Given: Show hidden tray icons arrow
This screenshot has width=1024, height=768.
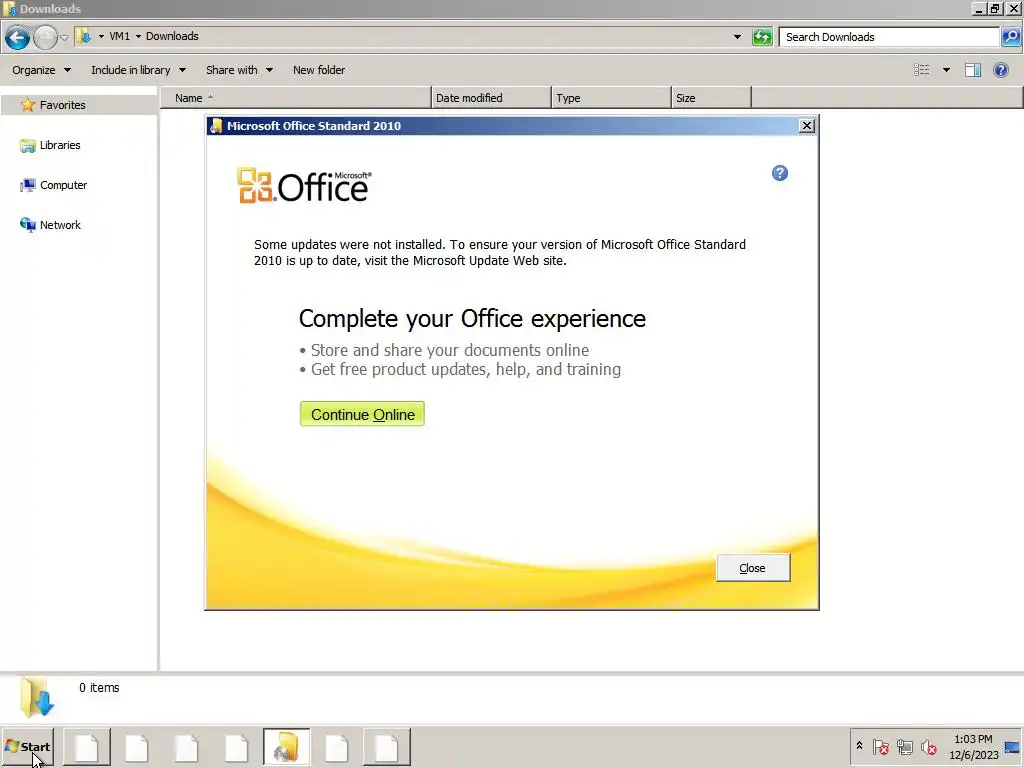Looking at the screenshot, I should 859,745.
